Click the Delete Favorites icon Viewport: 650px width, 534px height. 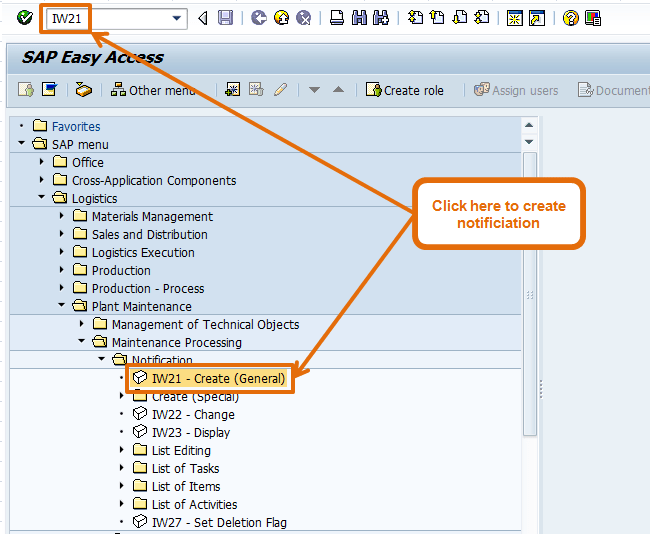[x=256, y=89]
